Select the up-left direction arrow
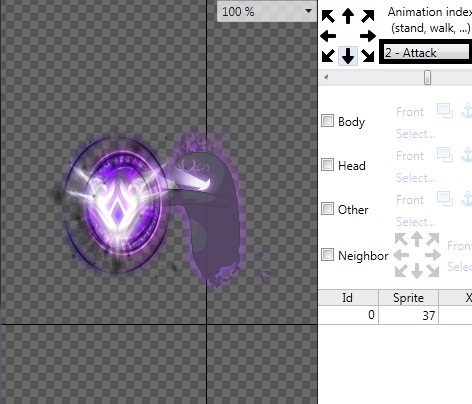 click(x=328, y=16)
